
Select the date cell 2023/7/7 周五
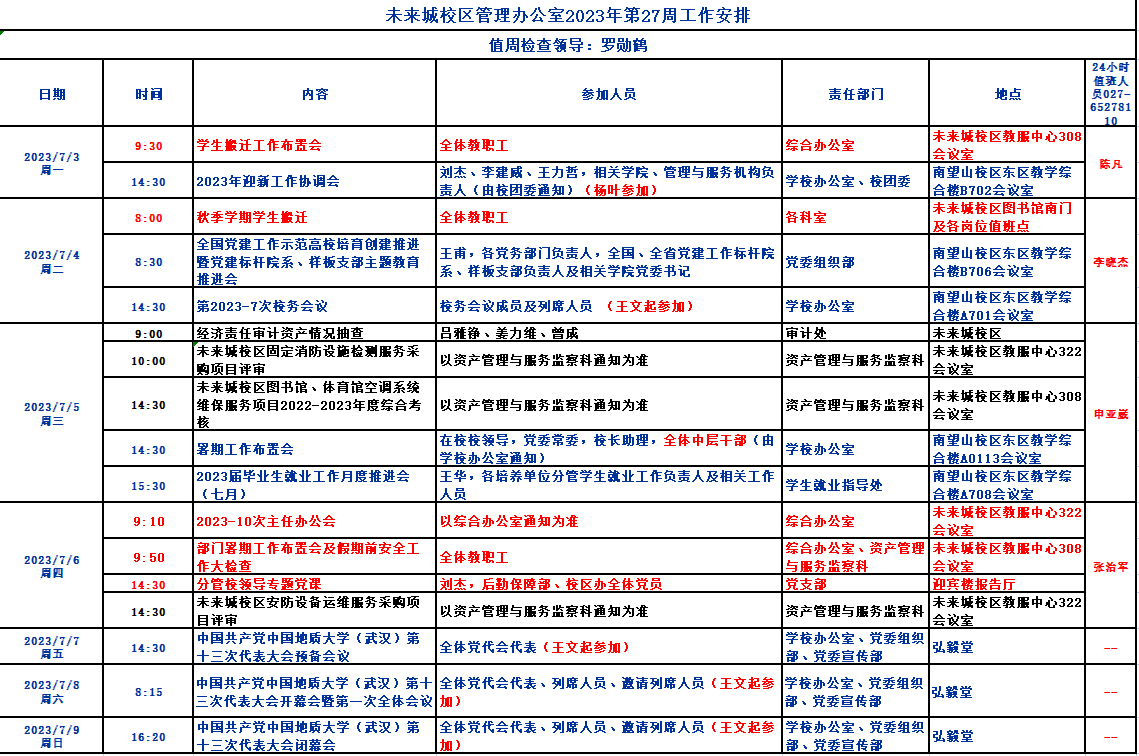click(x=52, y=647)
